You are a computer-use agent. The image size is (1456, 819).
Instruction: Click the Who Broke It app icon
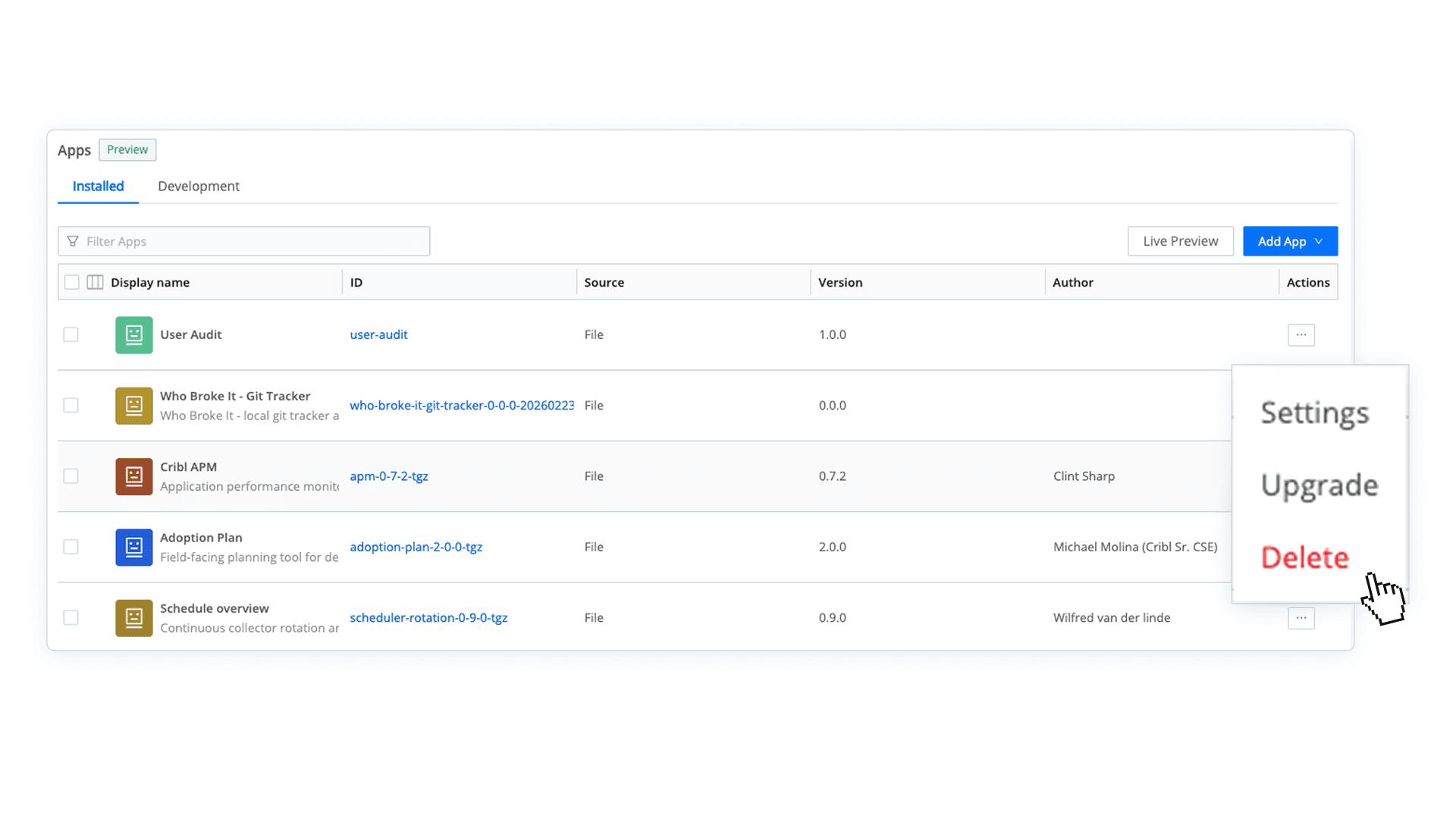pyautogui.click(x=134, y=406)
